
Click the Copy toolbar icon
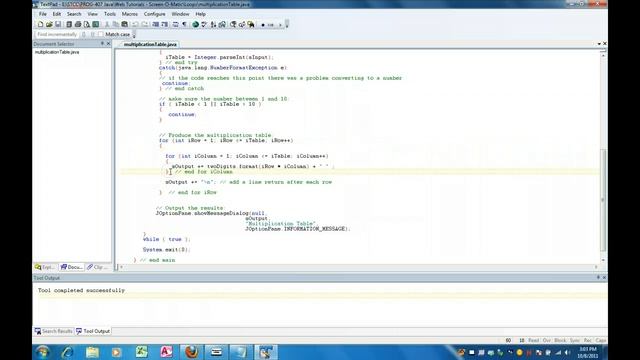[x=116, y=24]
